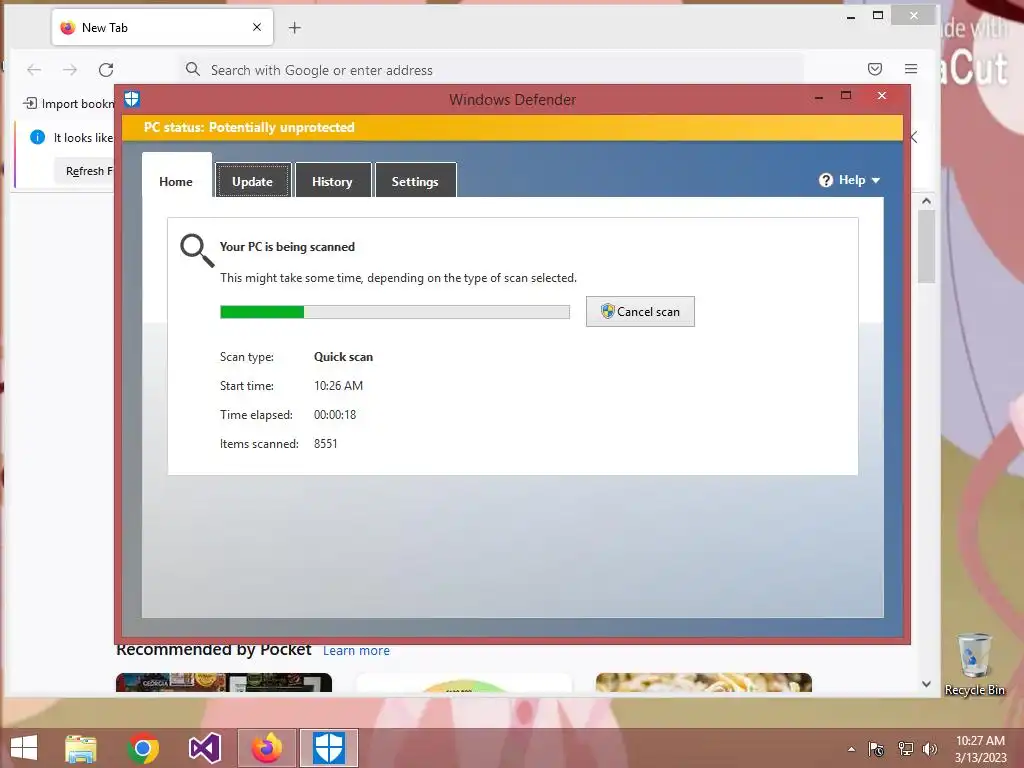This screenshot has height=768, width=1024.
Task: Click the Items scanned value 8551
Action: tap(326, 443)
